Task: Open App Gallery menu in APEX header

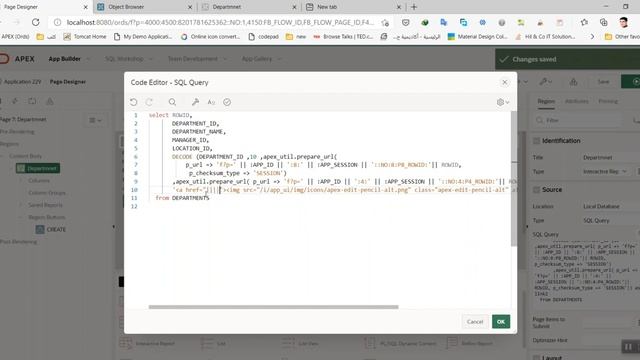Action: point(261,59)
